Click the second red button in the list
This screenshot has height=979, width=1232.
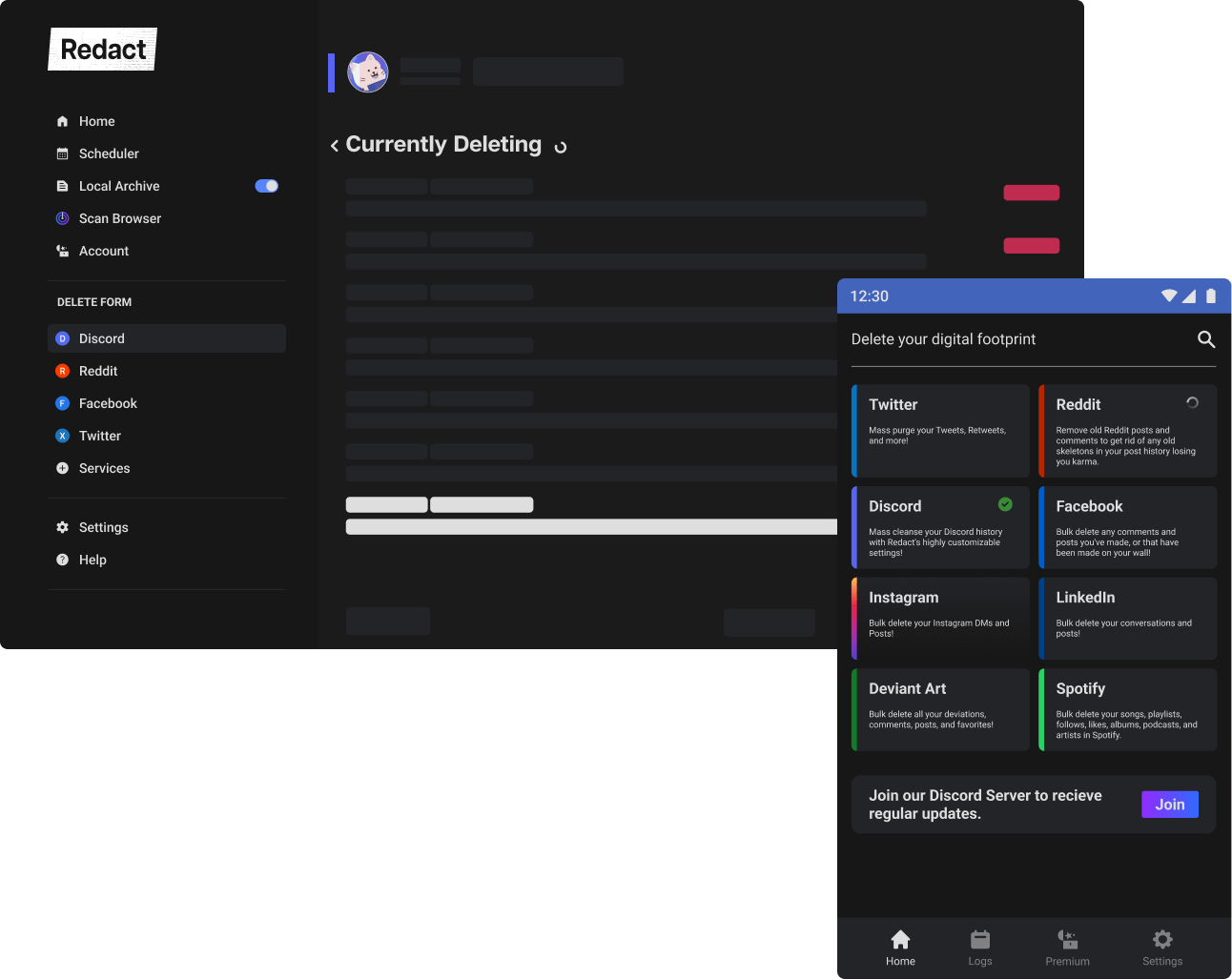click(1032, 246)
